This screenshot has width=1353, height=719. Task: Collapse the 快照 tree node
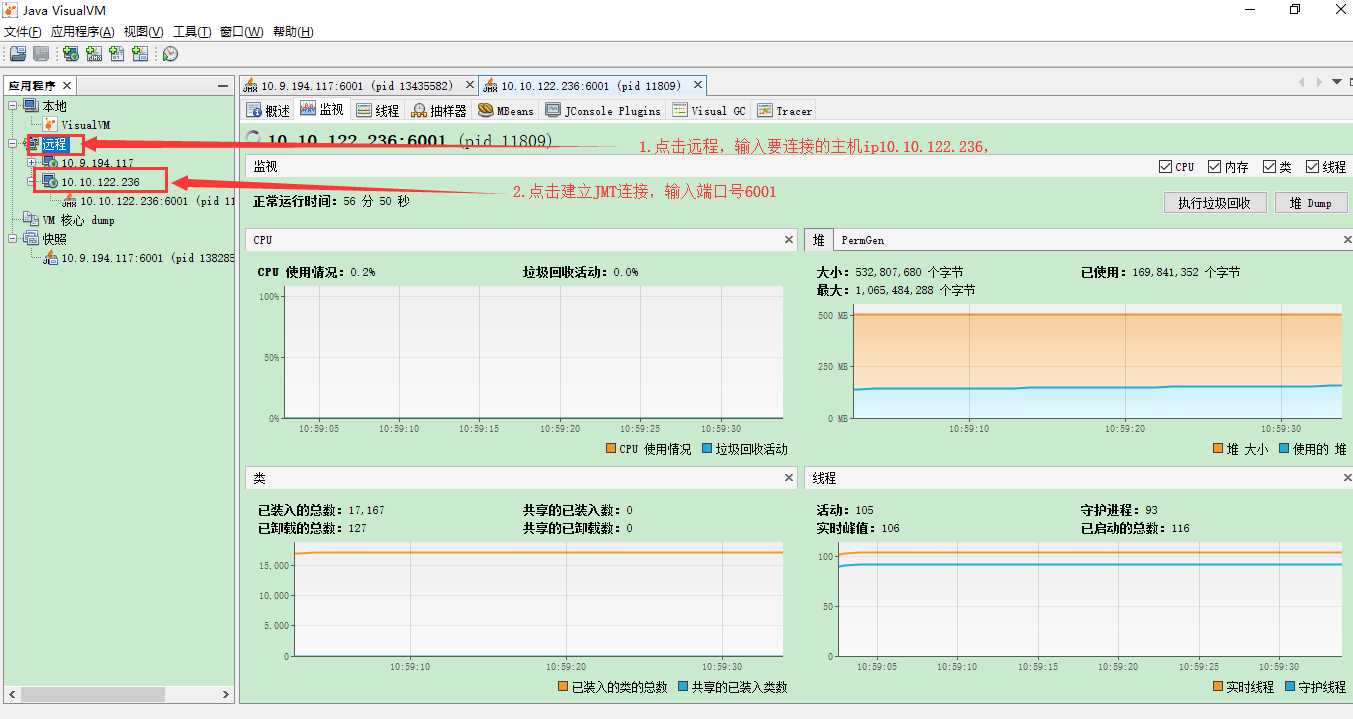12,239
